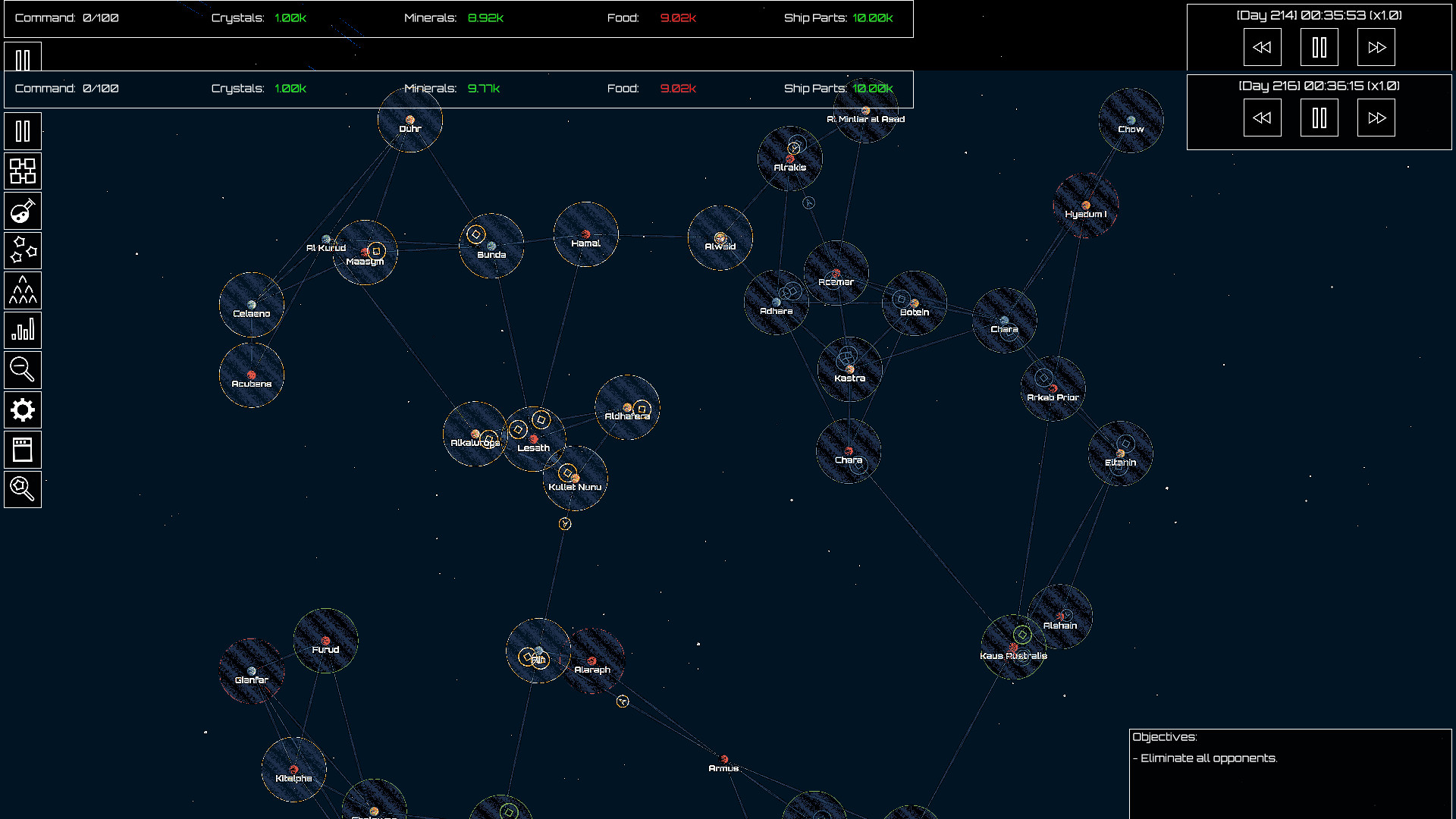Select the Kaus Australis star system
Image resolution: width=1456 pixels, height=819 pixels.
(1013, 647)
